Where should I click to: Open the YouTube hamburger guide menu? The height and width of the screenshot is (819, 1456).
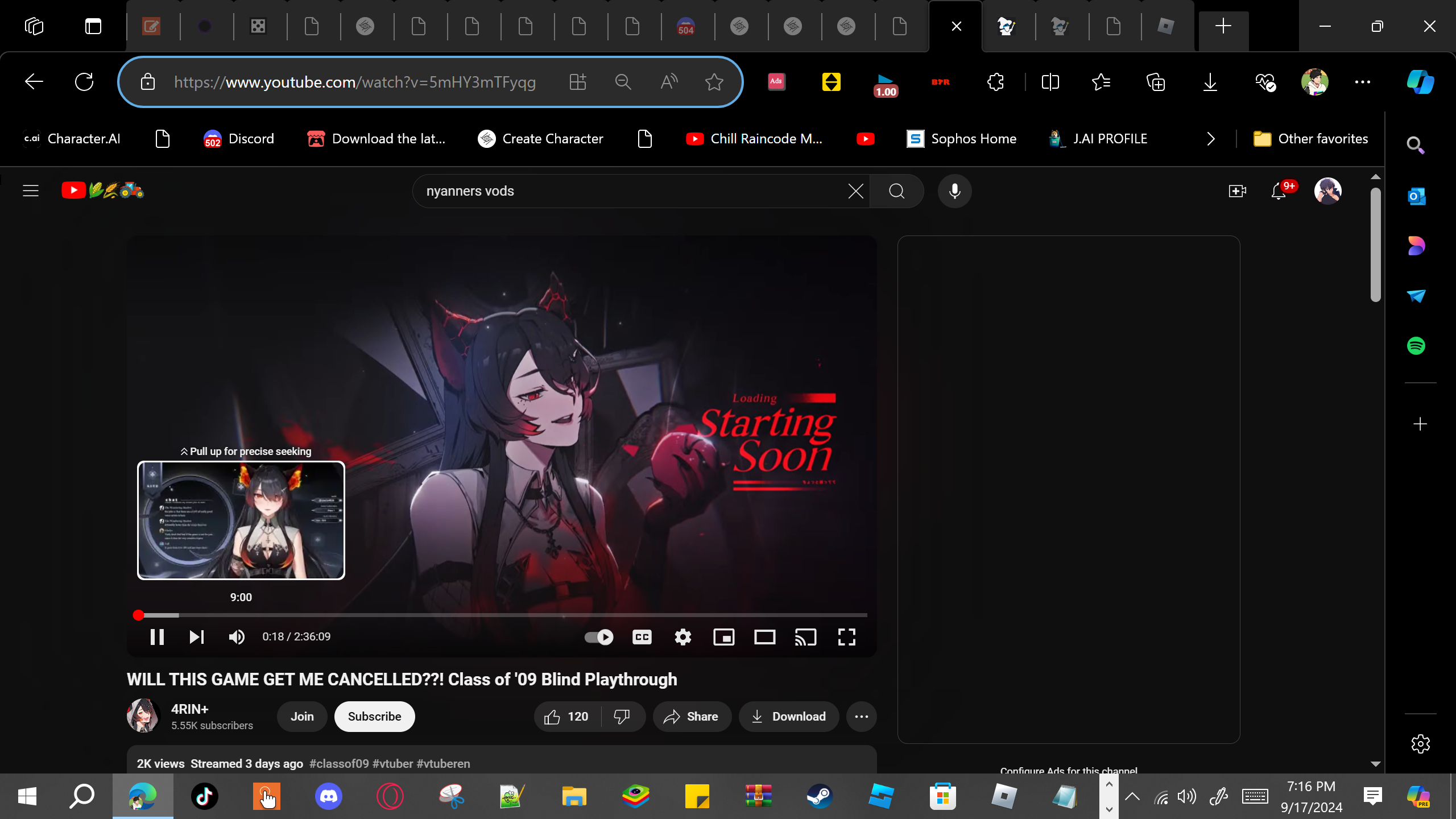click(31, 191)
